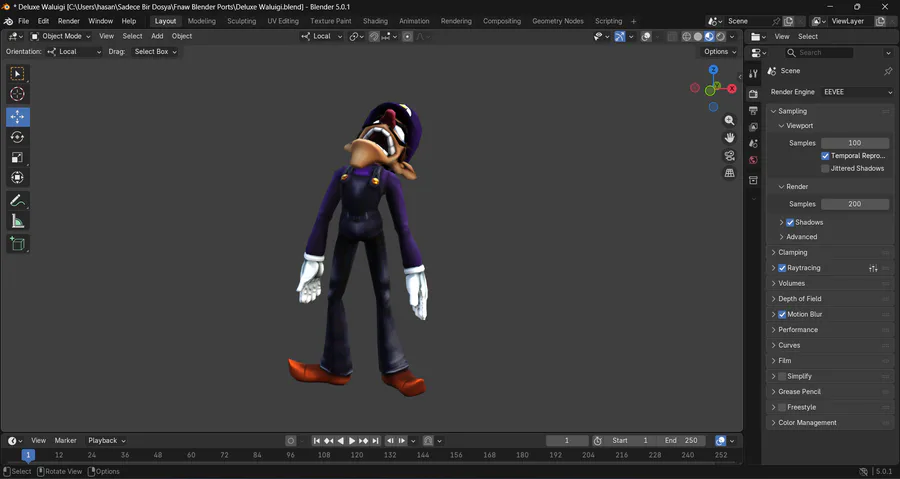Viewport: 900px width, 479px height.
Task: Activate the Move tool
Action: click(x=17, y=116)
